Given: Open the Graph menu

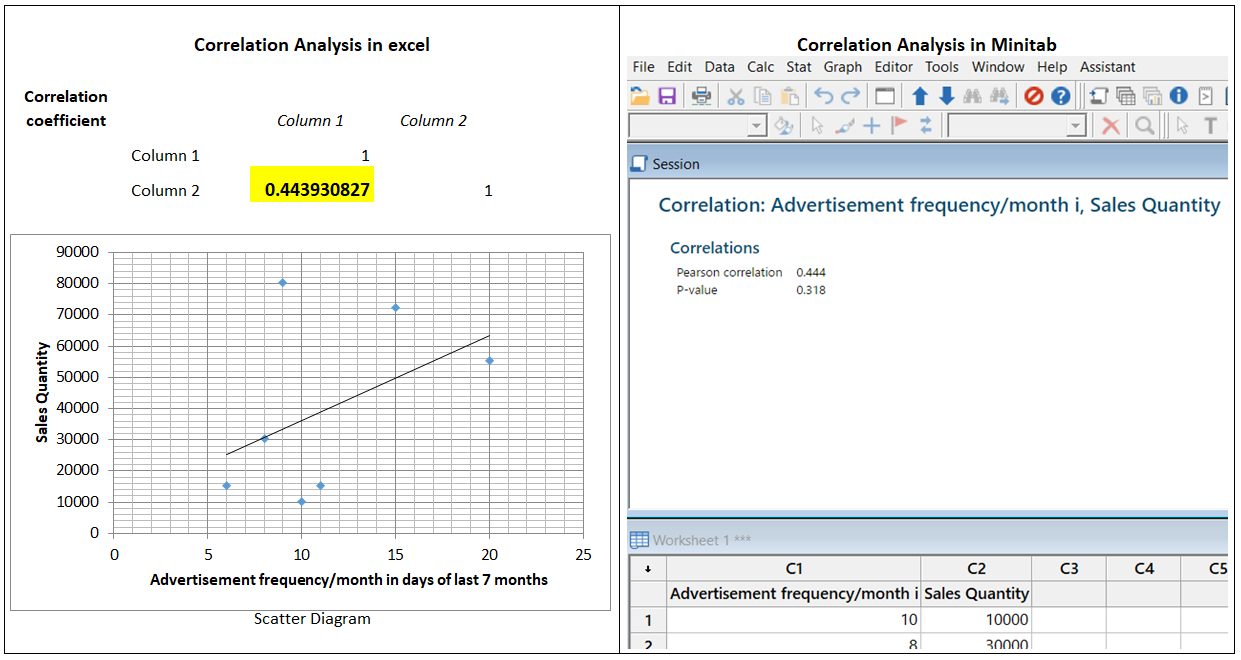Looking at the screenshot, I should tap(842, 67).
